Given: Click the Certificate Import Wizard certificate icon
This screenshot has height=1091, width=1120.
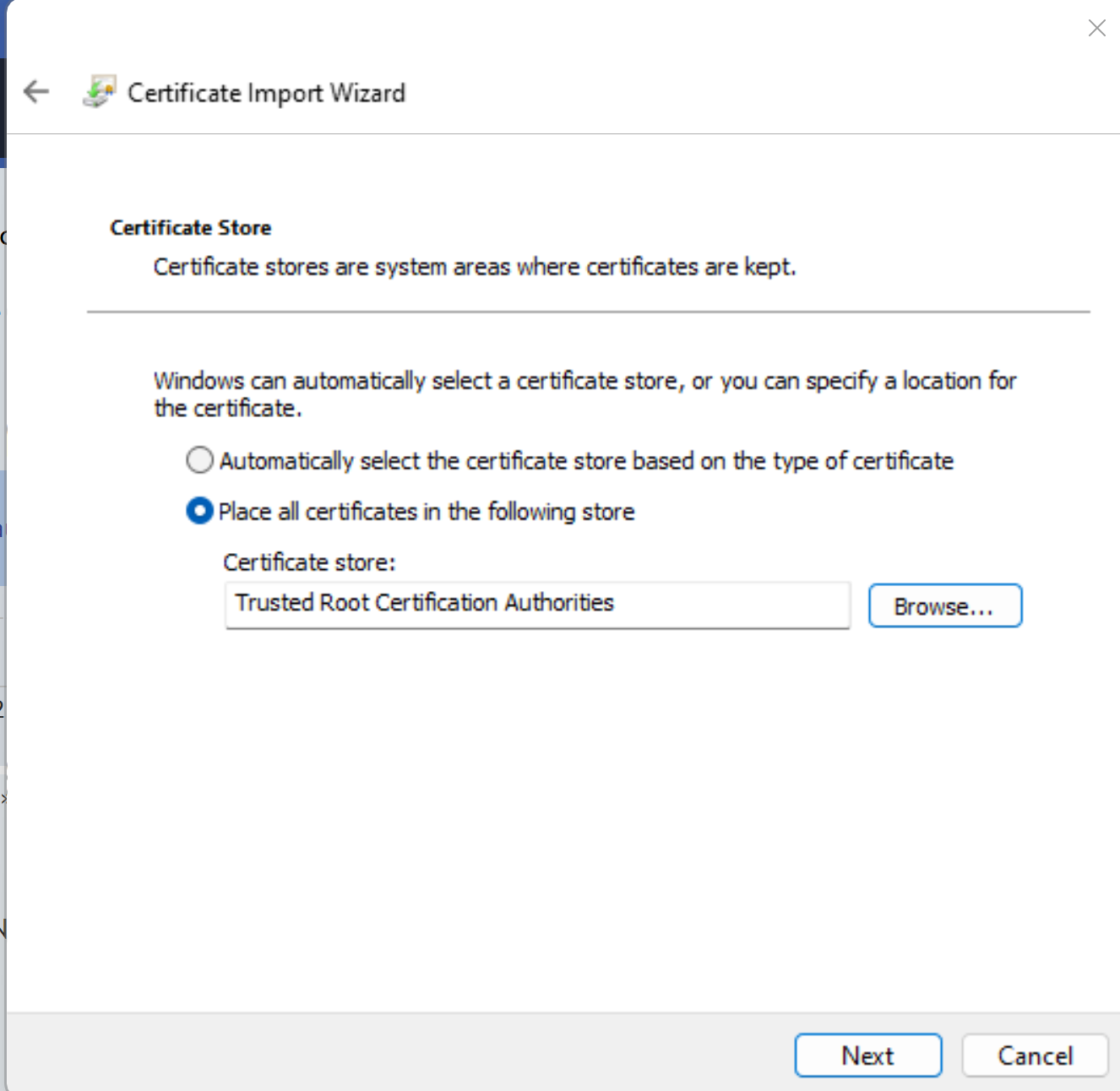Looking at the screenshot, I should (99, 92).
